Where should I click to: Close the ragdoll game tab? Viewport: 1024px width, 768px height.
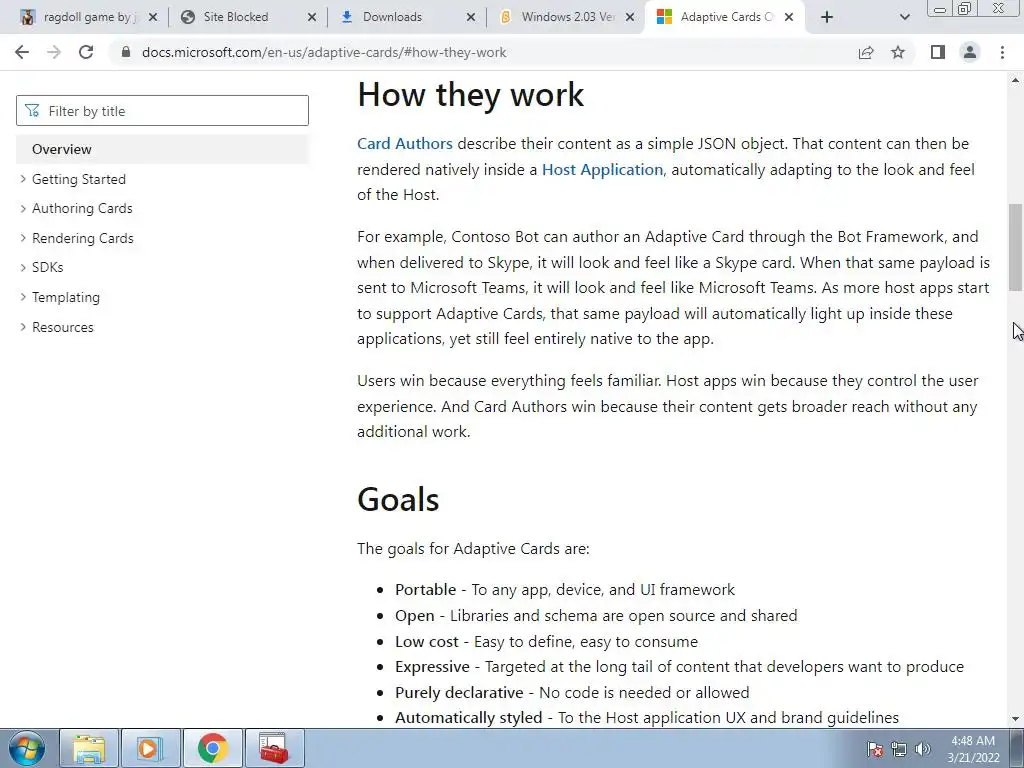(153, 17)
